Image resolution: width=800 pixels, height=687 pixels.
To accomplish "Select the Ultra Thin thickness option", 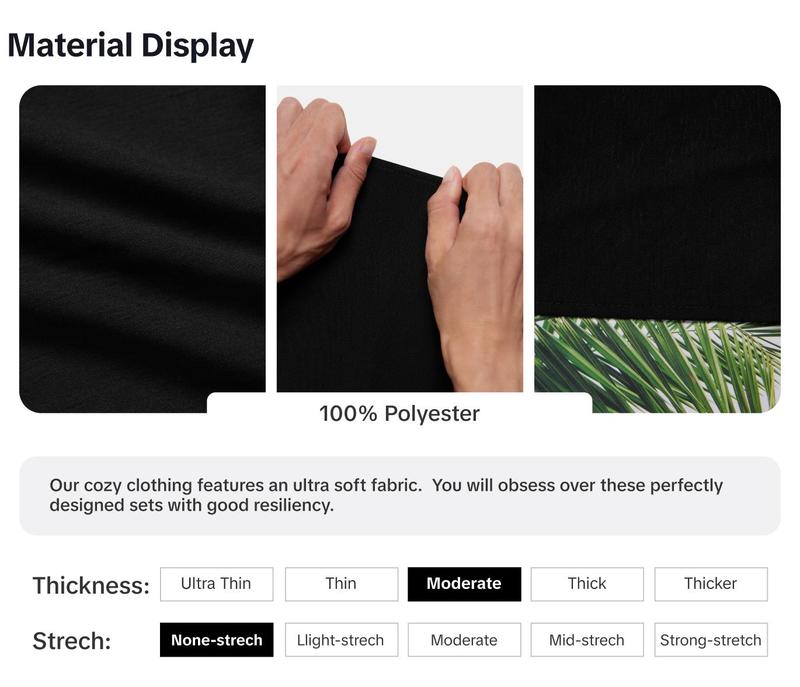I will pyautogui.click(x=216, y=584).
